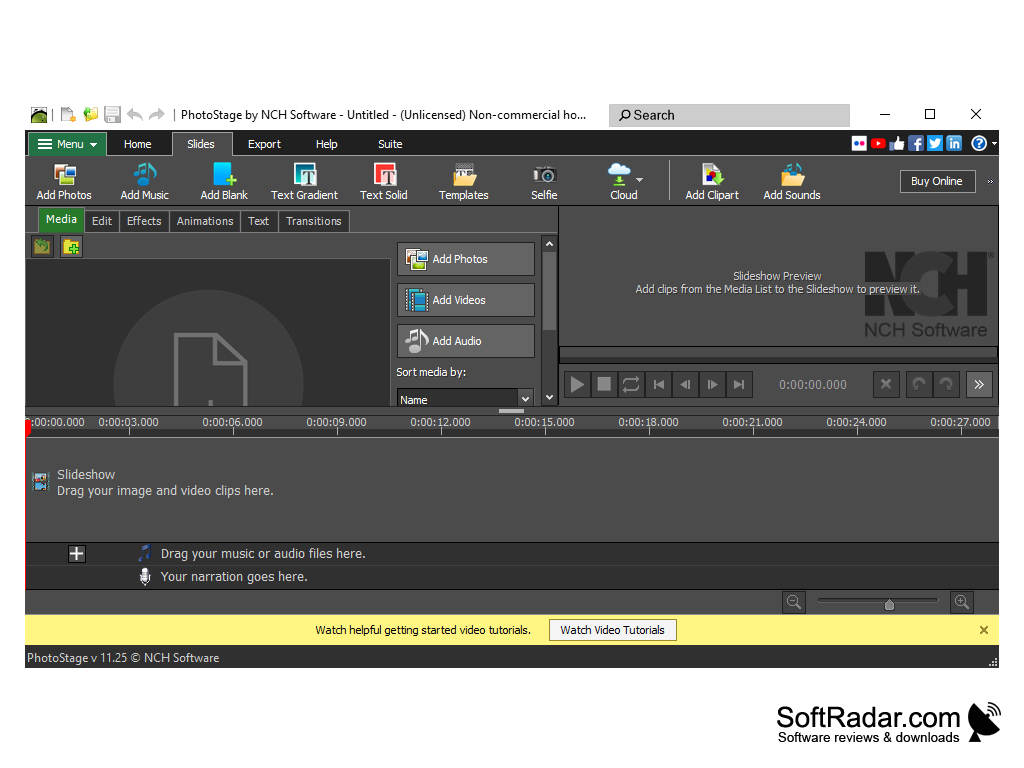Open the Facebook share icon
Screen dimensions: 1024x768
(916, 144)
